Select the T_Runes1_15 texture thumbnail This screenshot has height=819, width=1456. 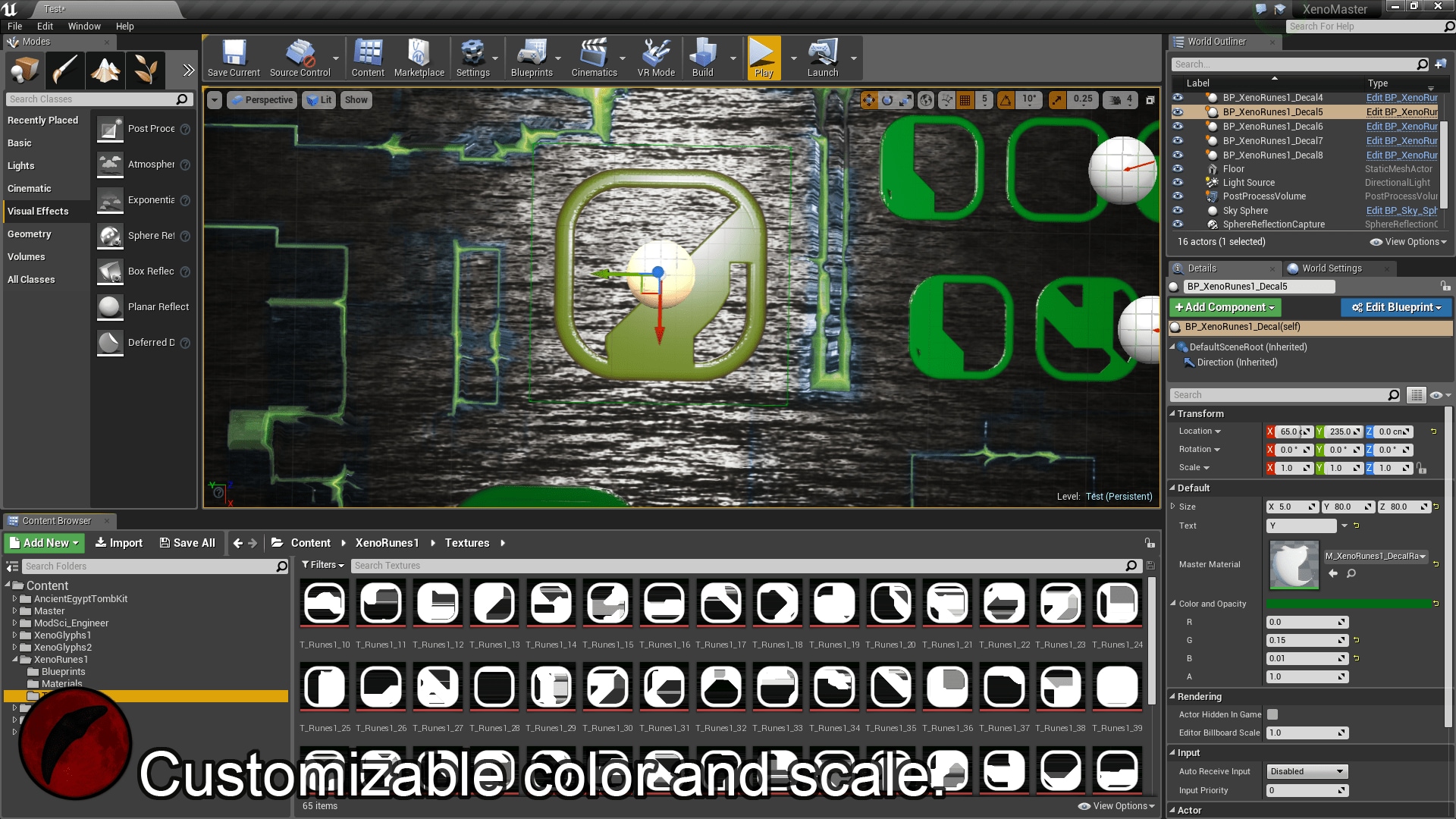point(607,604)
